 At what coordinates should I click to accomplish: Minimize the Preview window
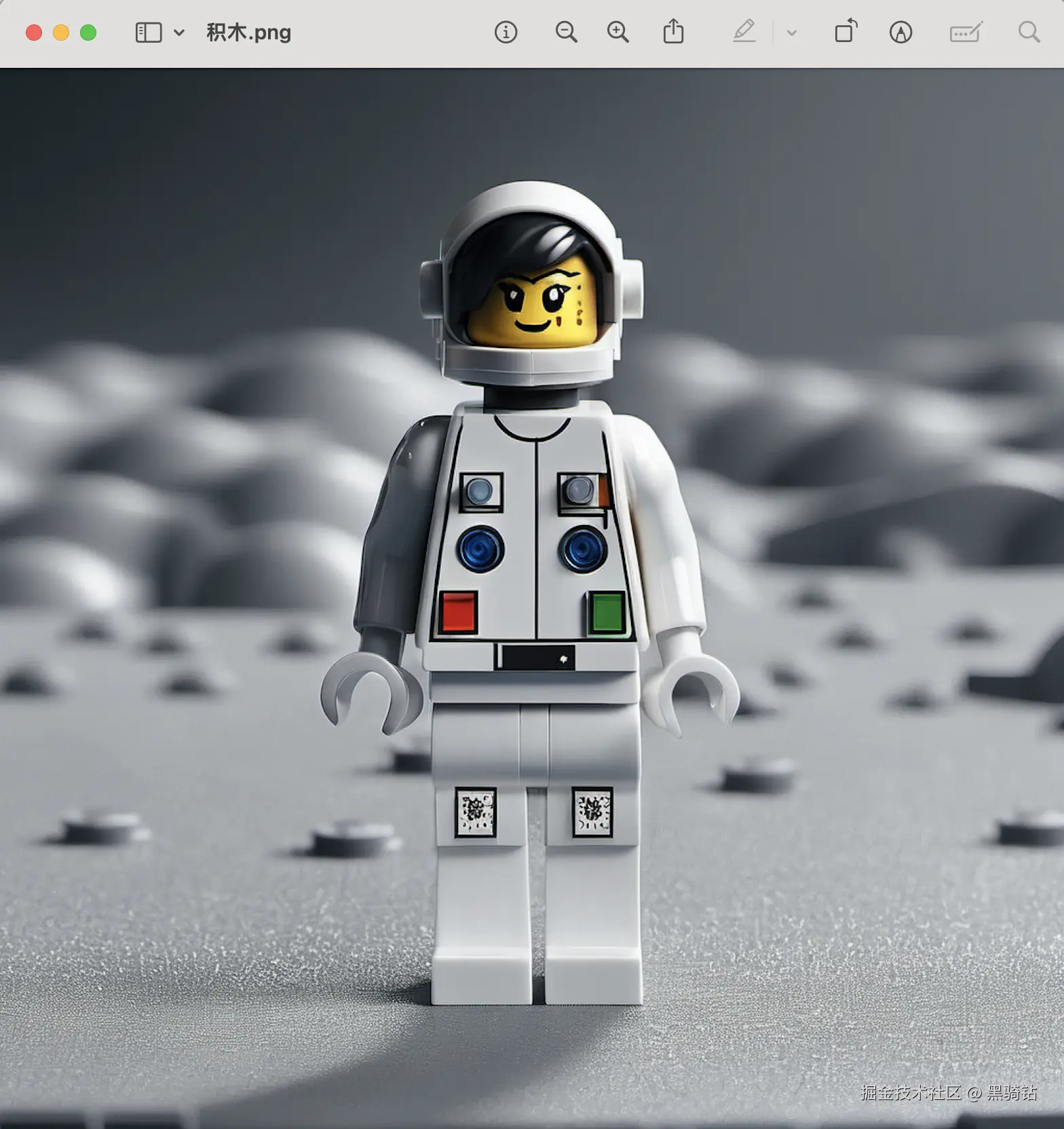(x=61, y=33)
